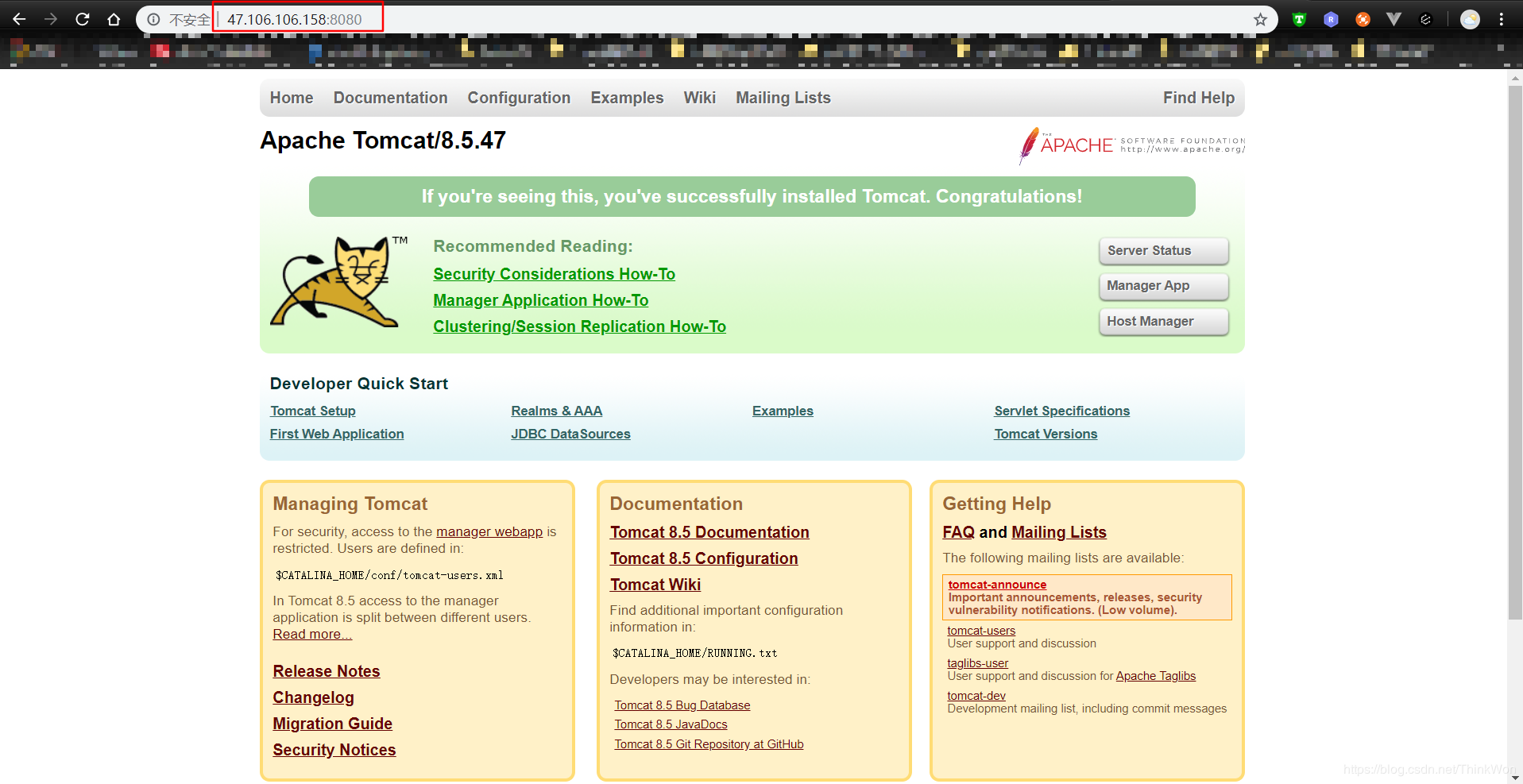1523x784 pixels.
Task: Open the Mailing Lists link in Getting Help
Action: click(x=1059, y=532)
